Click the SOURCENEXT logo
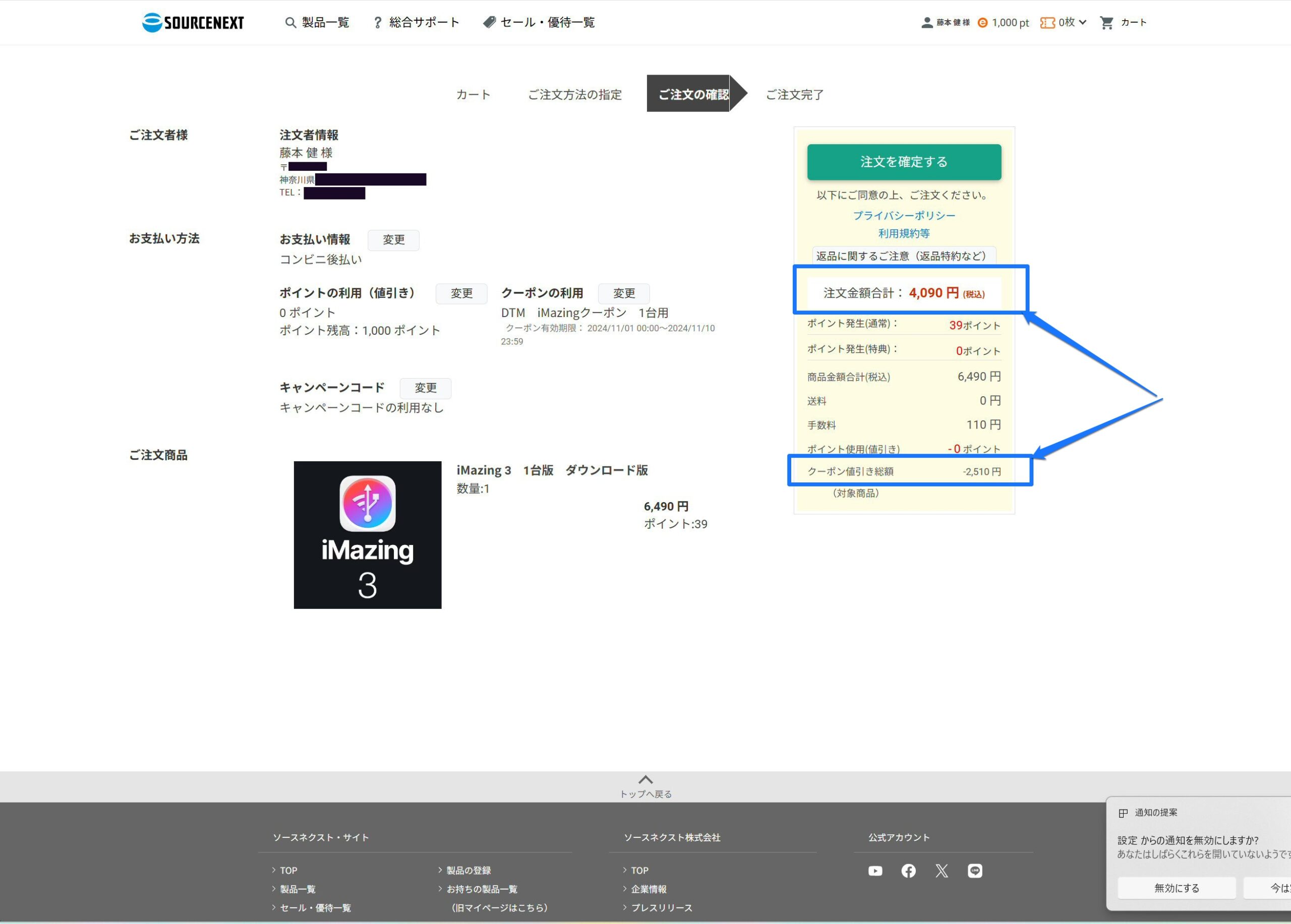This screenshot has width=1291, height=924. click(x=193, y=22)
